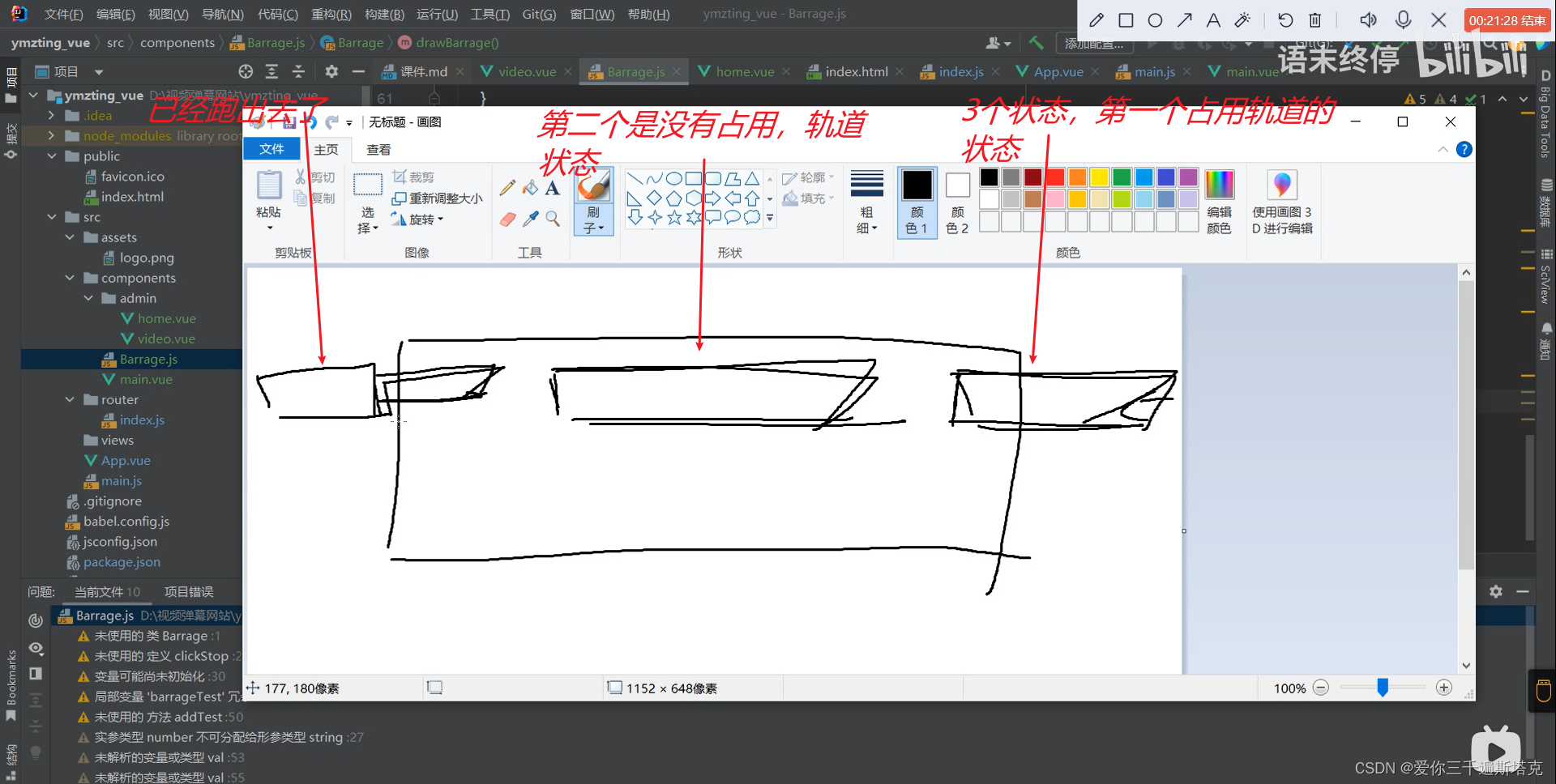Select the Text tool in Paint
Viewport: 1556px width, 784px height.
pos(553,188)
